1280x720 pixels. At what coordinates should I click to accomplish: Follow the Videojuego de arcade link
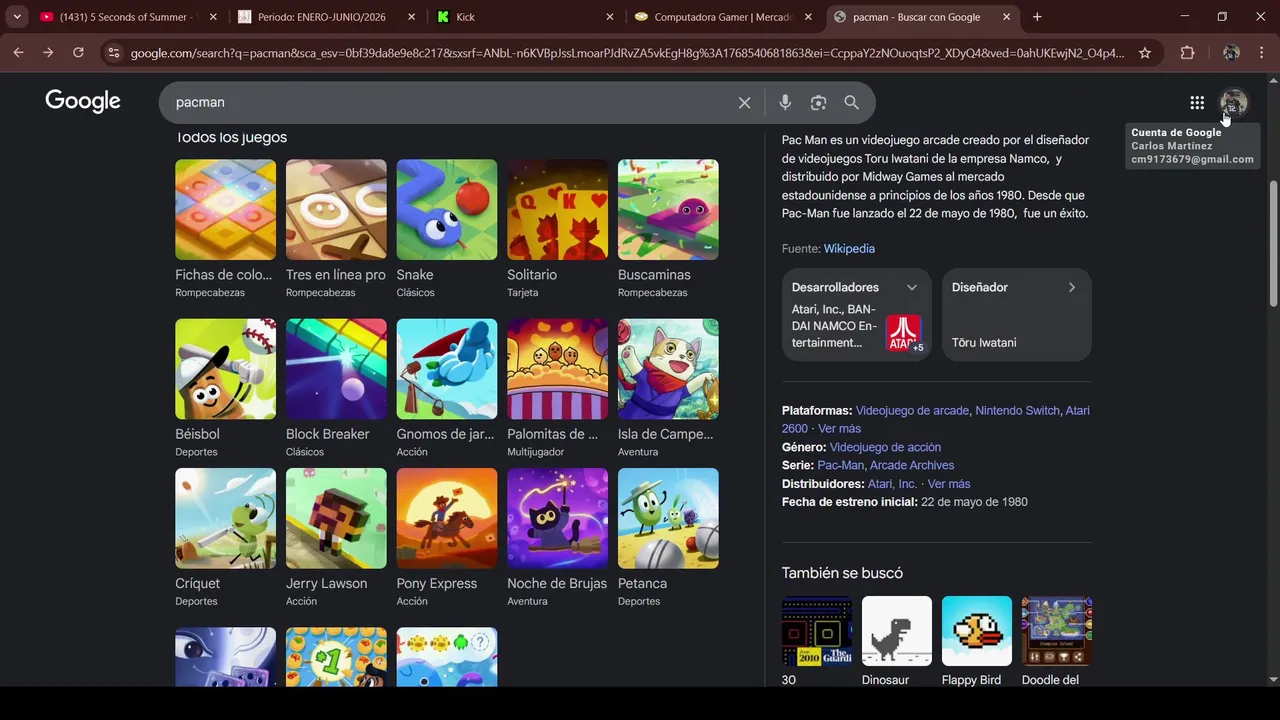[x=912, y=411]
